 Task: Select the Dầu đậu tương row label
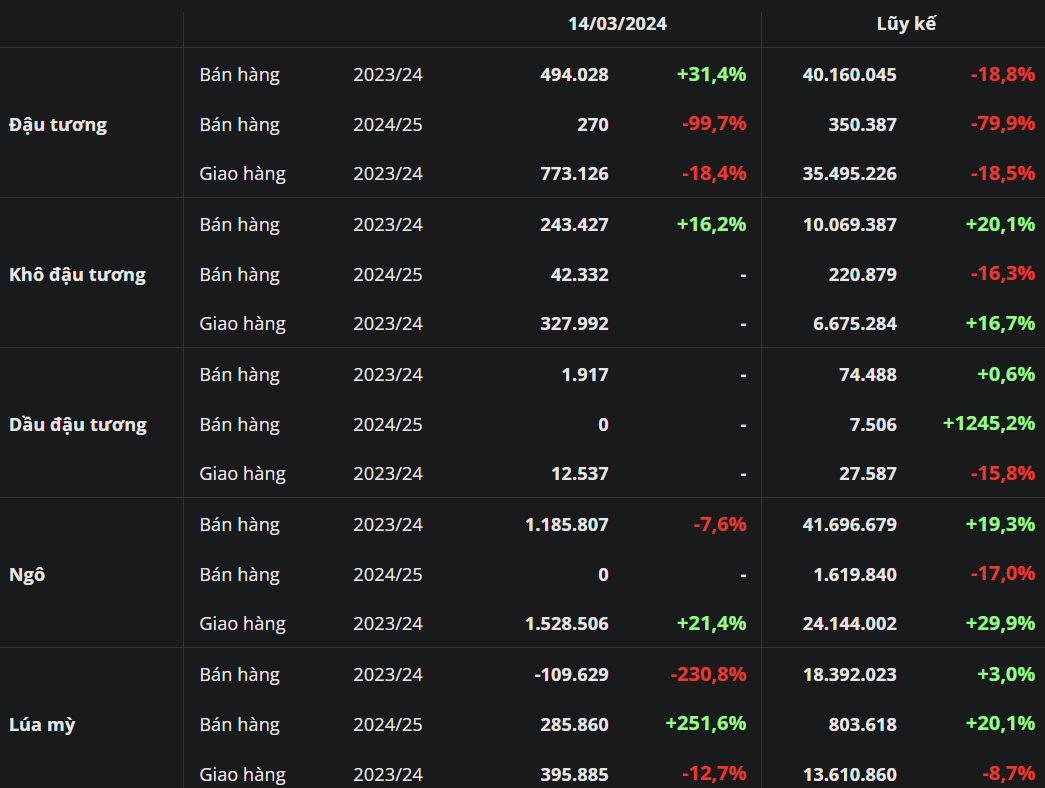78,425
